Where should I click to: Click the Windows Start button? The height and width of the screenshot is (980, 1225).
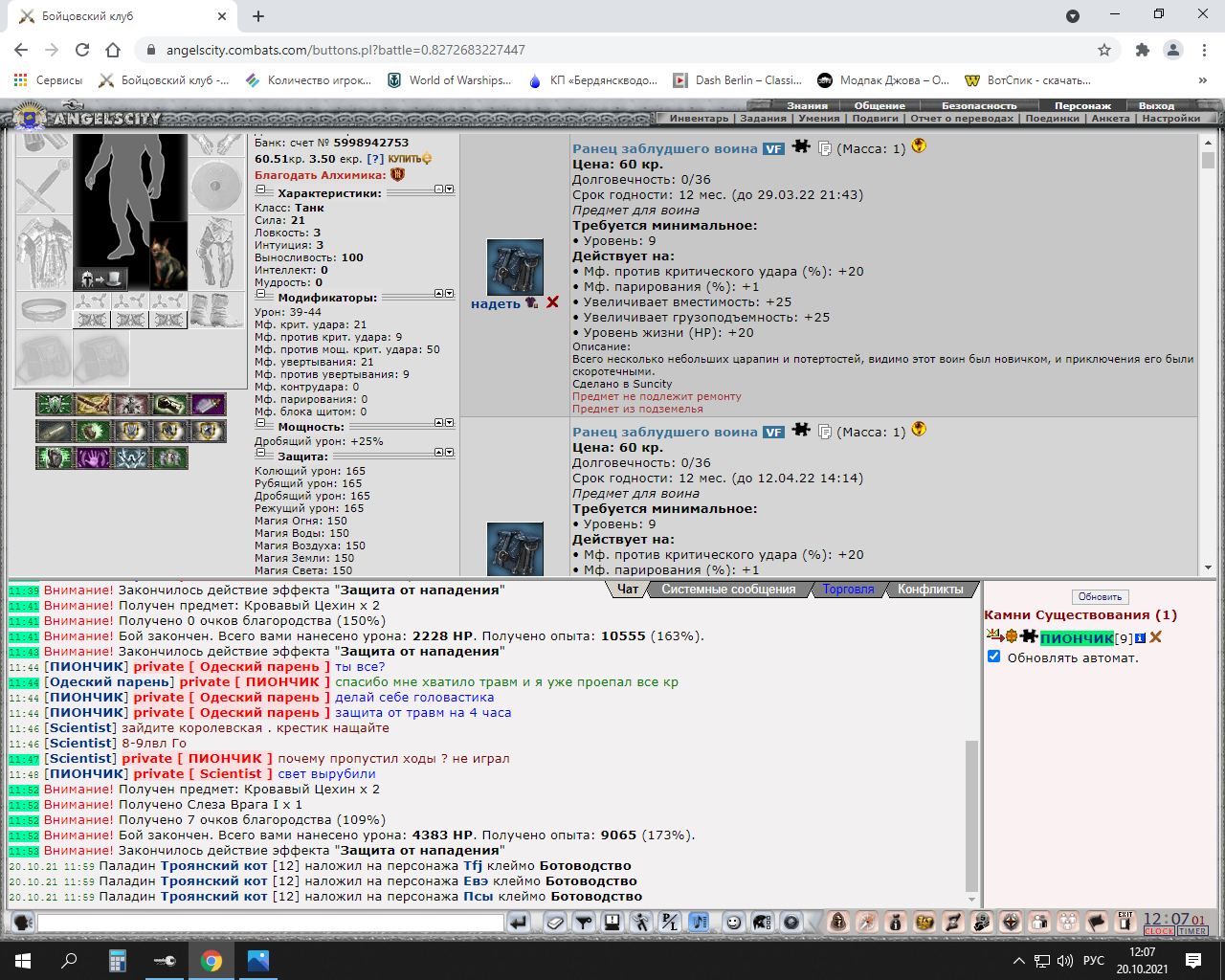tap(23, 960)
